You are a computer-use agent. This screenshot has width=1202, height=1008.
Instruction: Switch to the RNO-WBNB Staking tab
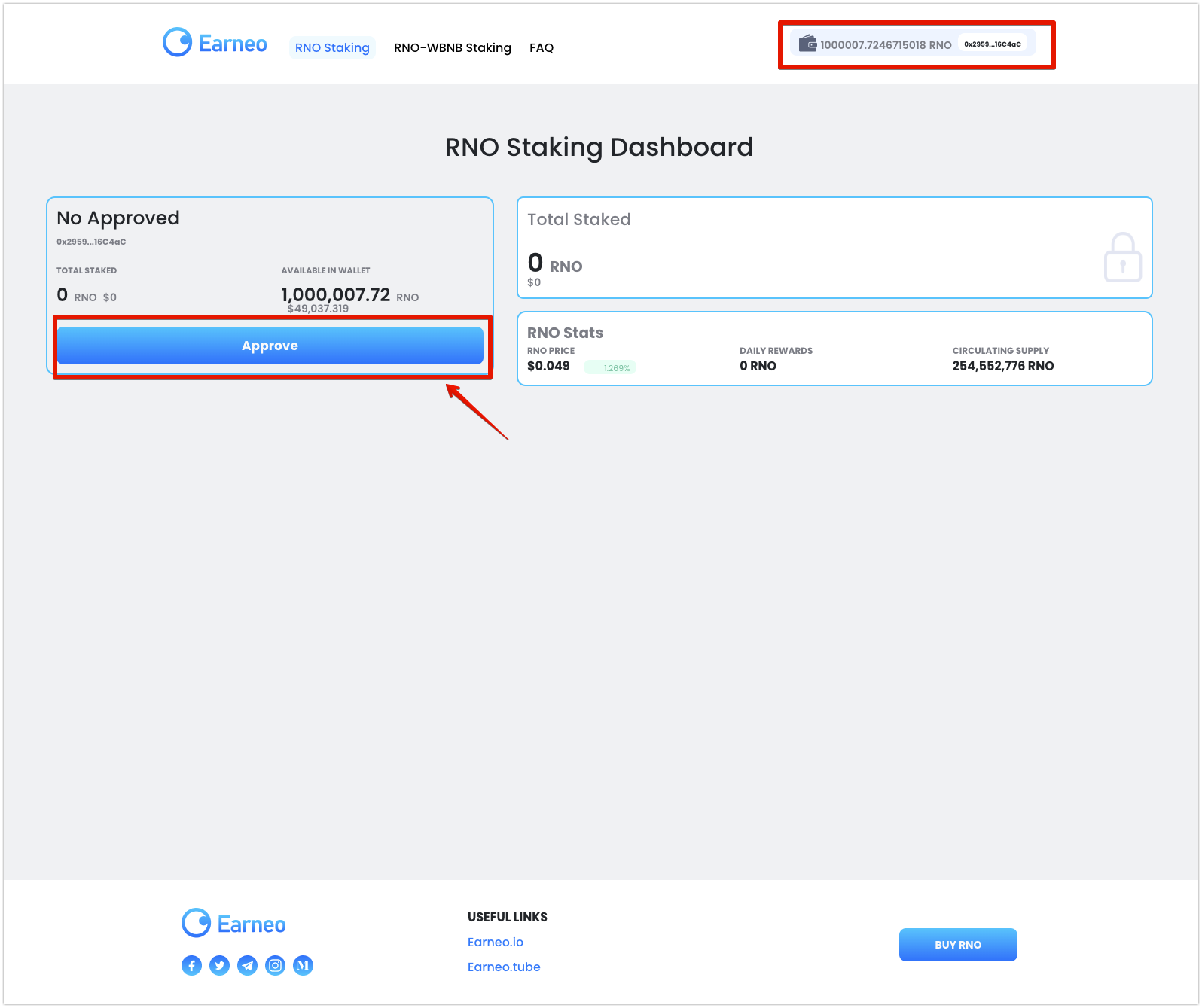pos(453,47)
